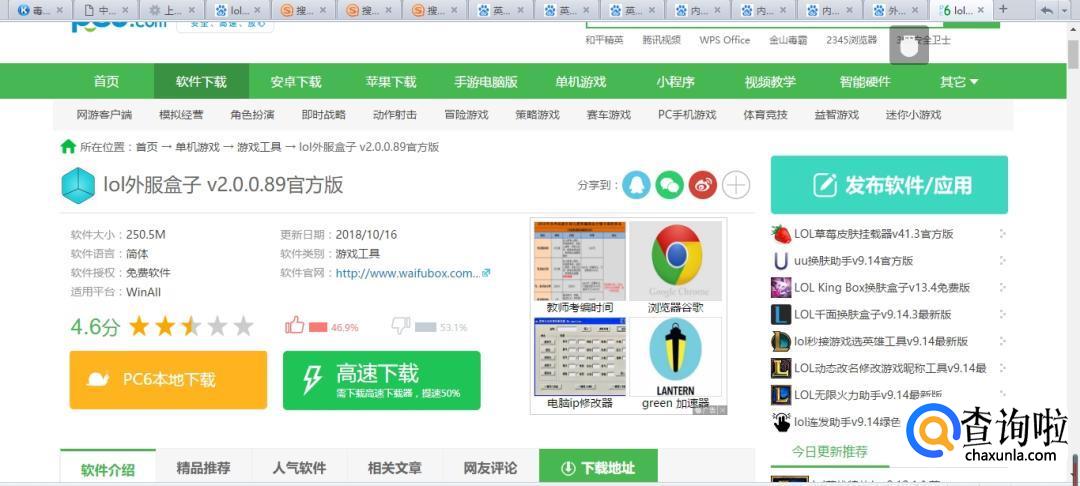Open 安卓下载 navigation item

[296, 82]
